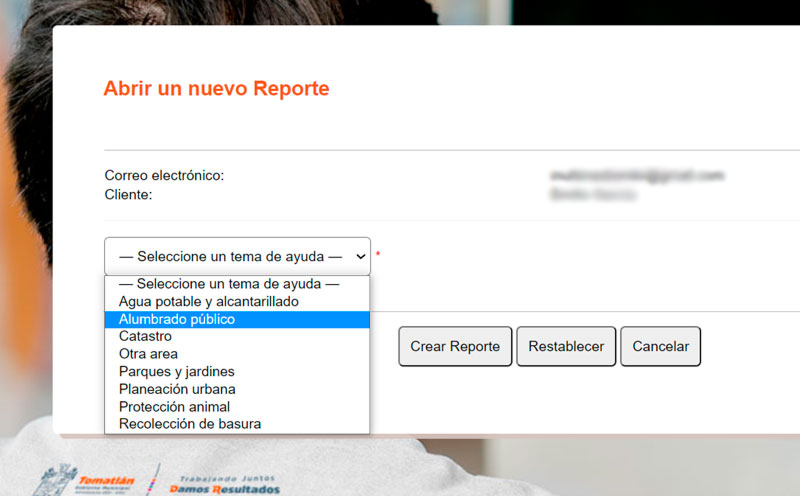This screenshot has height=496, width=800.
Task: Pick 'Planeación urbana' from the options
Action: click(x=177, y=389)
